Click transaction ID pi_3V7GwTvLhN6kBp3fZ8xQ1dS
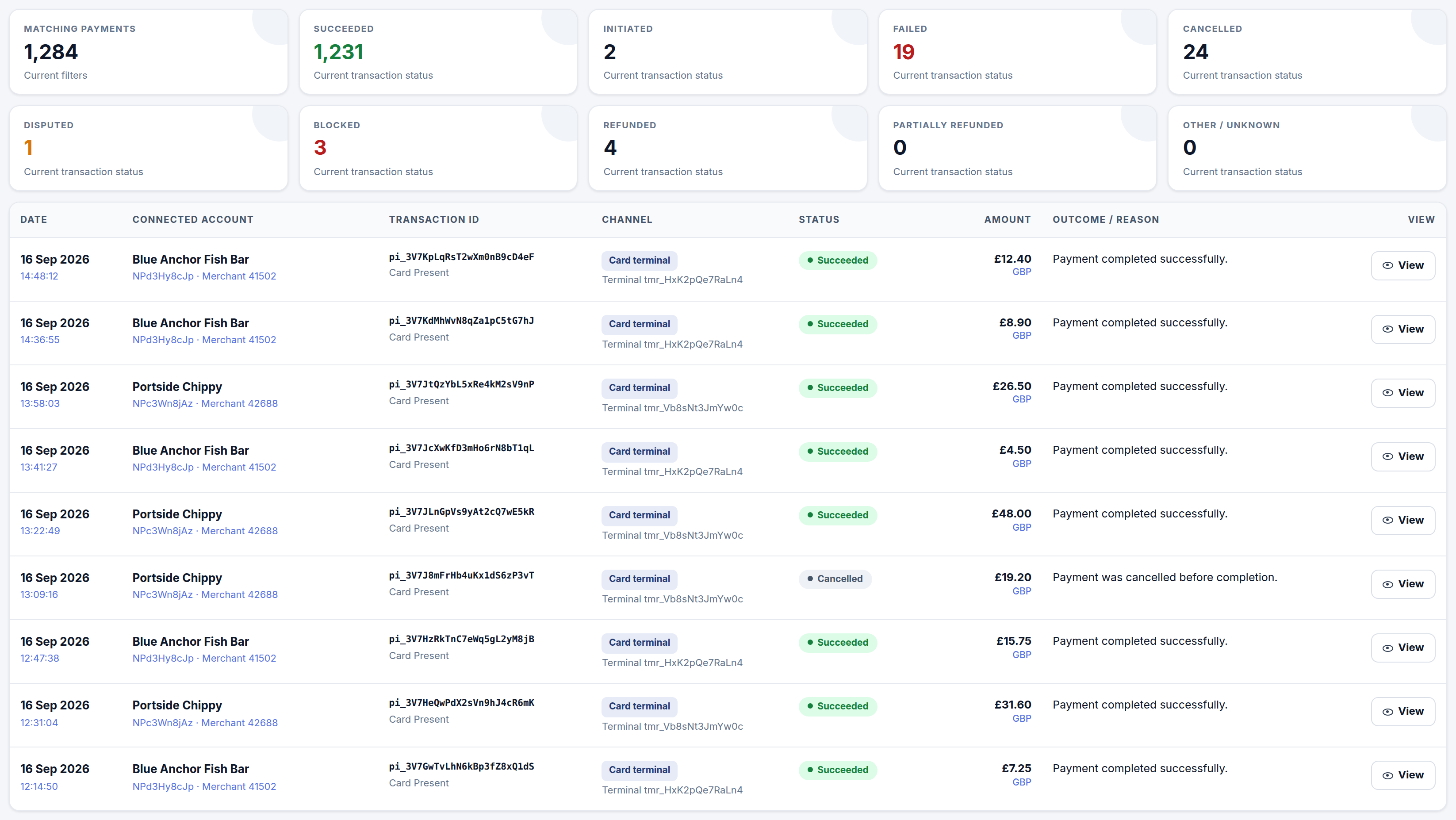The image size is (1456, 820). tap(461, 767)
